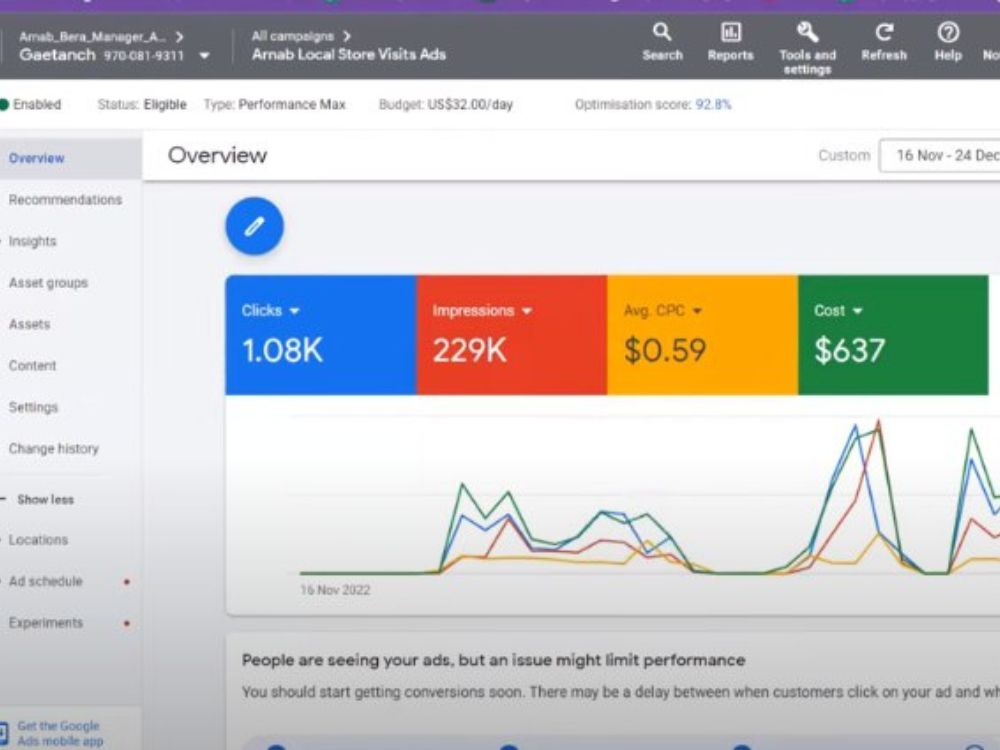Open Recommendations in the sidebar
Screen dimensions: 1000x750
(65, 200)
